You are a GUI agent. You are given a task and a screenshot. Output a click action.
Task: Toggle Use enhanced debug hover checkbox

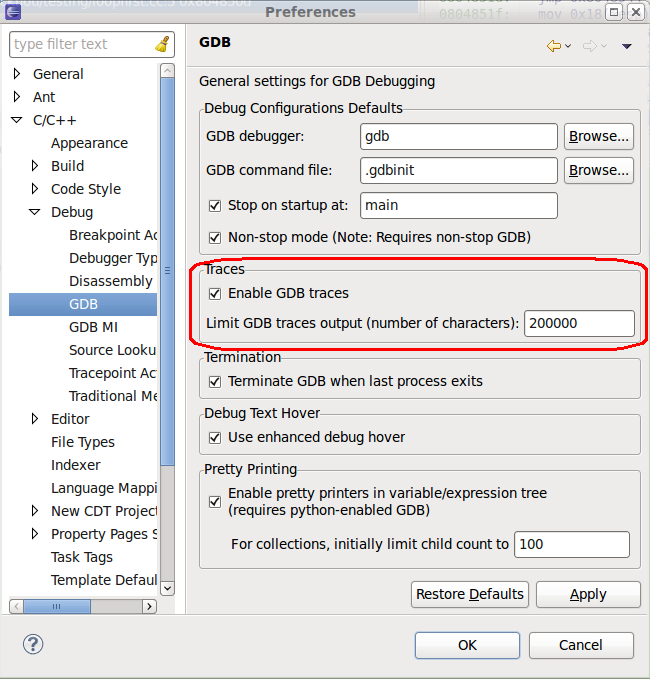coord(215,437)
